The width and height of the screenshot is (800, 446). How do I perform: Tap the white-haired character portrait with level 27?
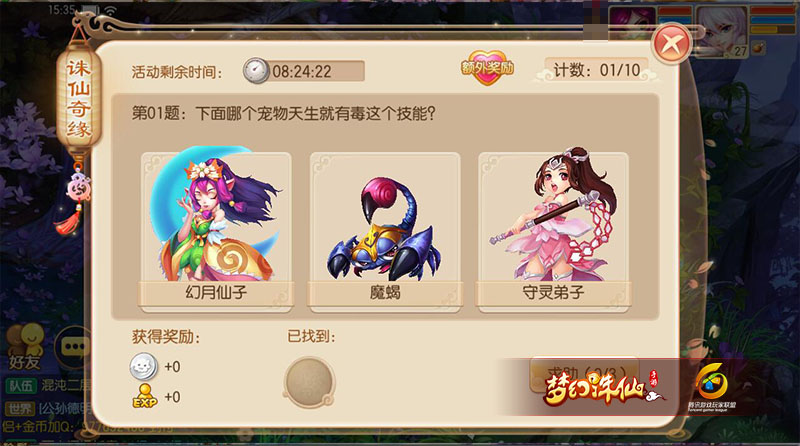(x=722, y=32)
